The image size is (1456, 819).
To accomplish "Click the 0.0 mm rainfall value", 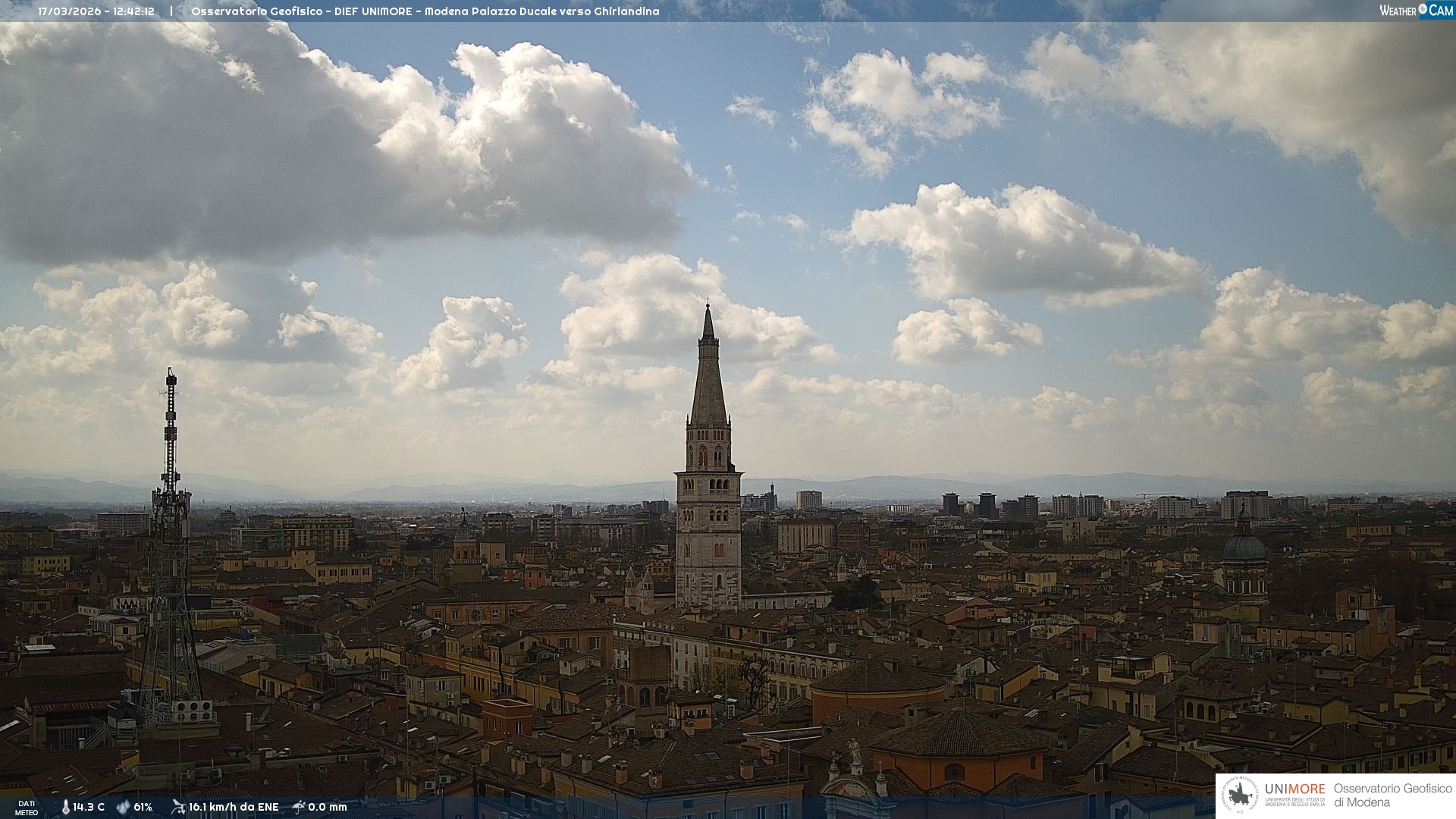I will 328,808.
